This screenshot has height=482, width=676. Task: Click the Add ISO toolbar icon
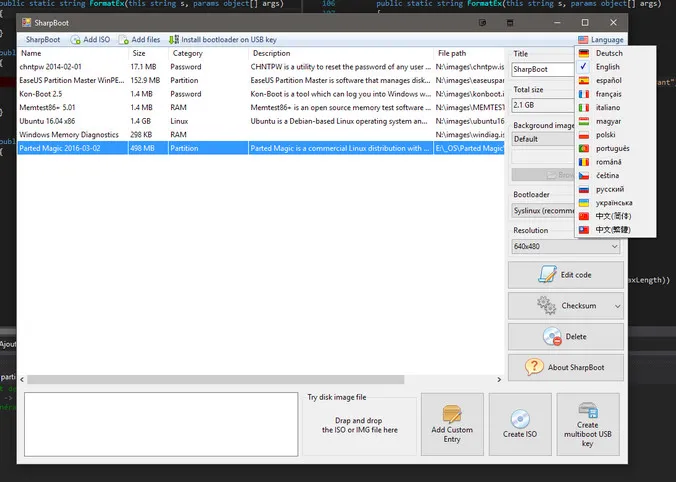[x=75, y=40]
